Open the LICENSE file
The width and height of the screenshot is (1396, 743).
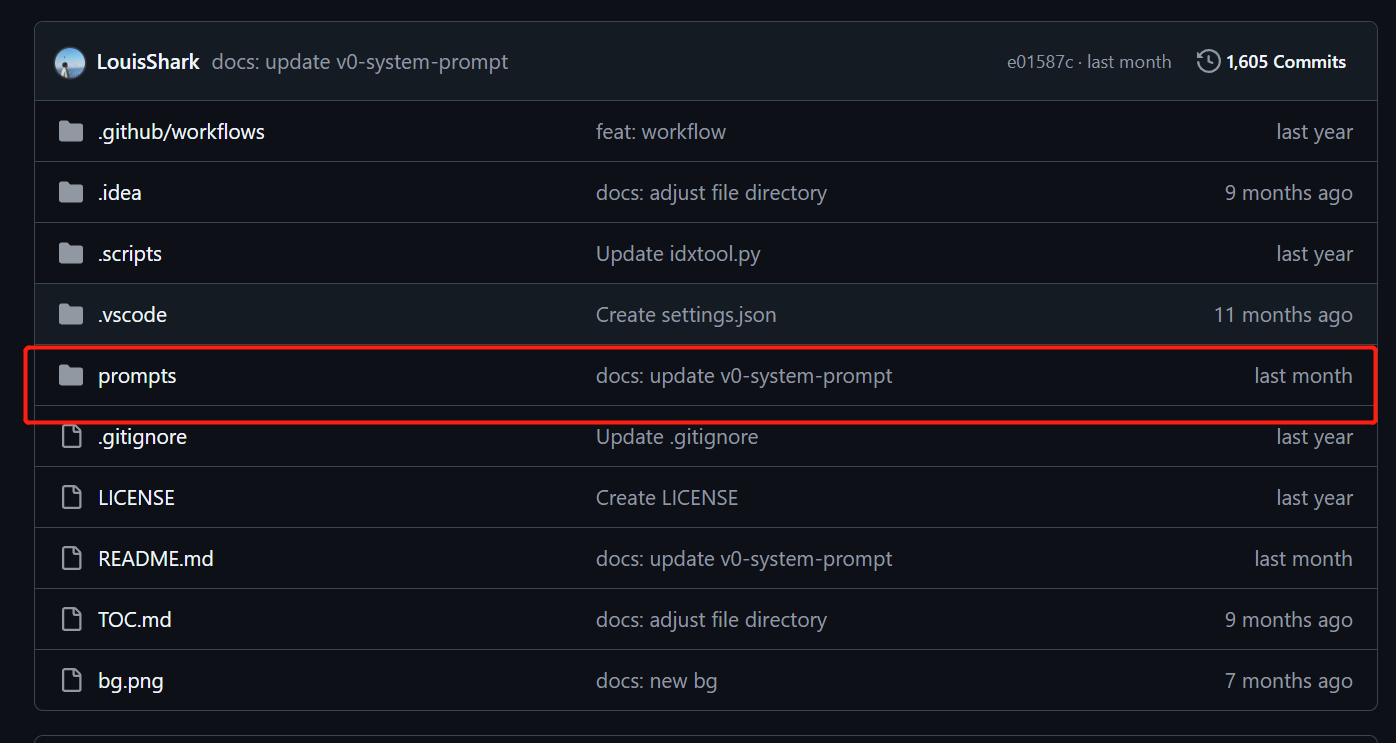coord(136,498)
